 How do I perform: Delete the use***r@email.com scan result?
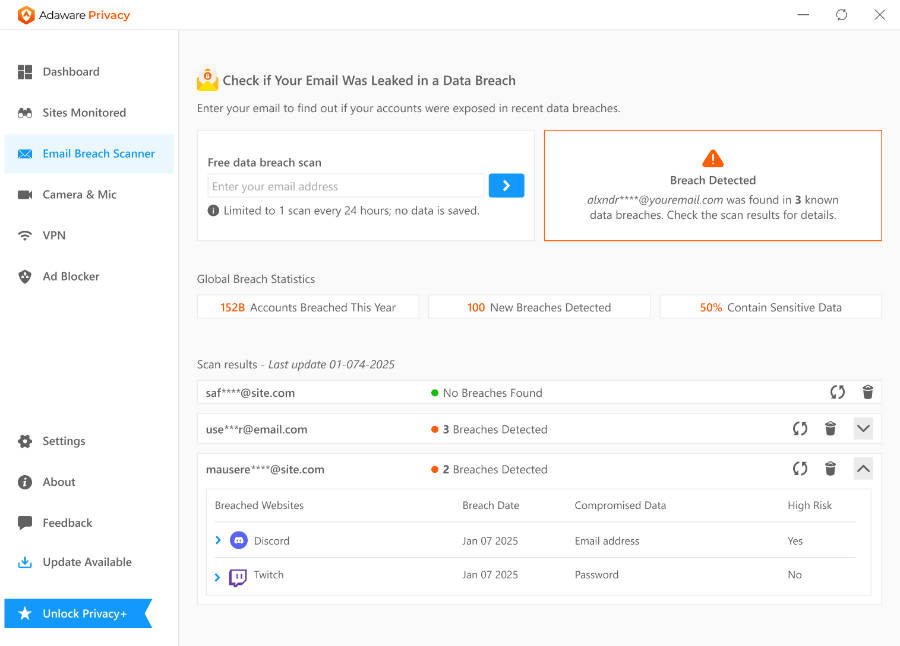[x=831, y=428]
